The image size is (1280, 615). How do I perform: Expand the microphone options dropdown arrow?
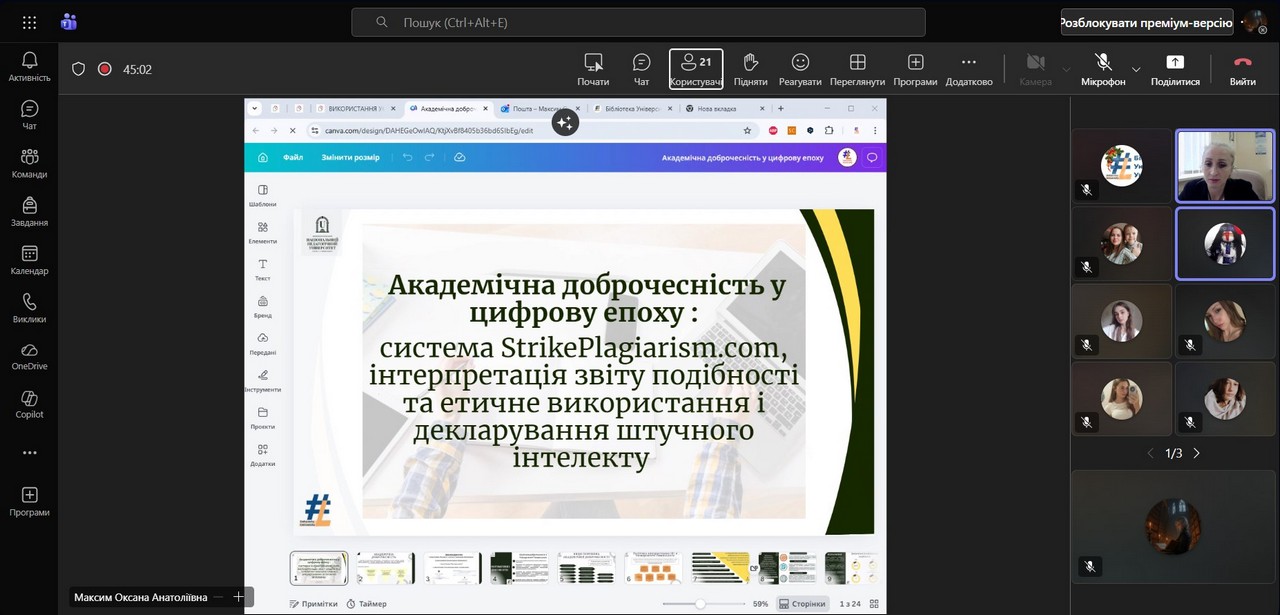point(1136,70)
